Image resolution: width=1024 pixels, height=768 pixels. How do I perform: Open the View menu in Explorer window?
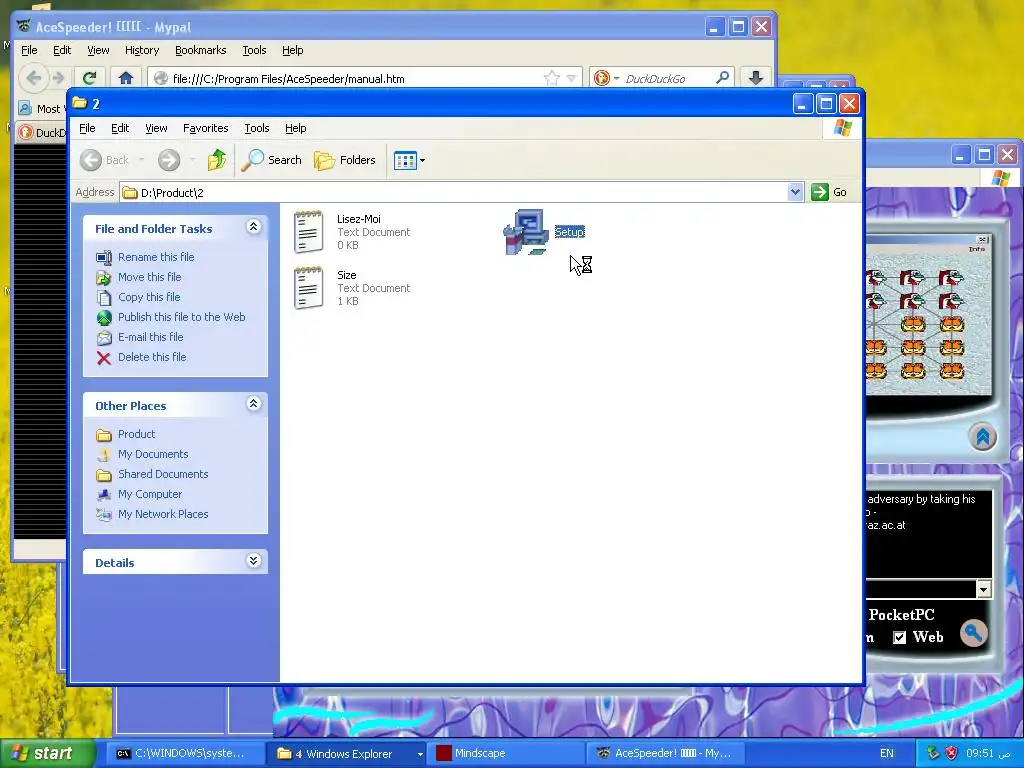156,128
